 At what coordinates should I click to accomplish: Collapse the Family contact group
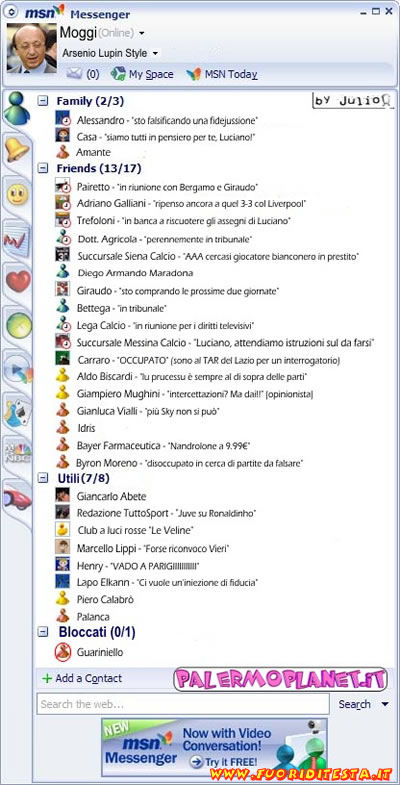[x=44, y=101]
